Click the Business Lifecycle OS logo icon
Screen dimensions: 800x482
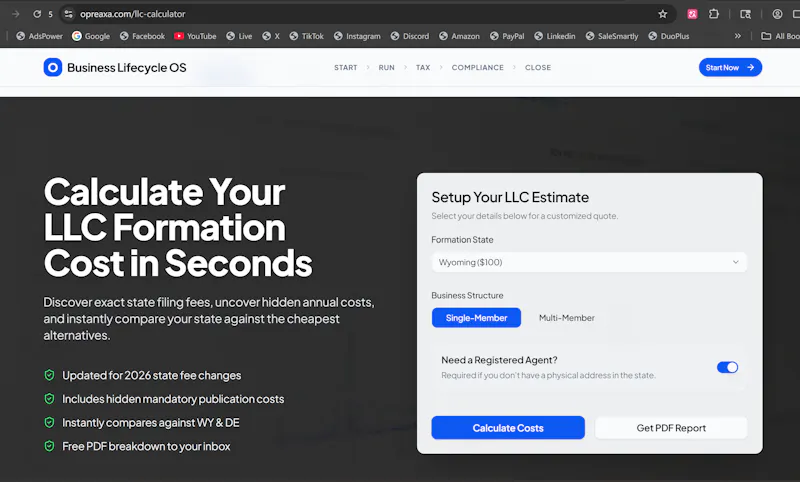tap(53, 67)
